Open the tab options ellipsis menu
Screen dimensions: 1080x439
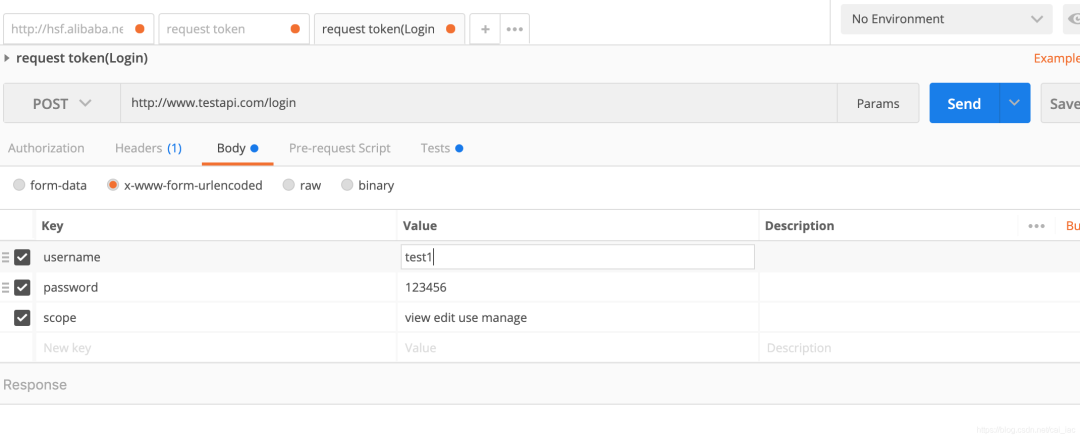[x=515, y=29]
